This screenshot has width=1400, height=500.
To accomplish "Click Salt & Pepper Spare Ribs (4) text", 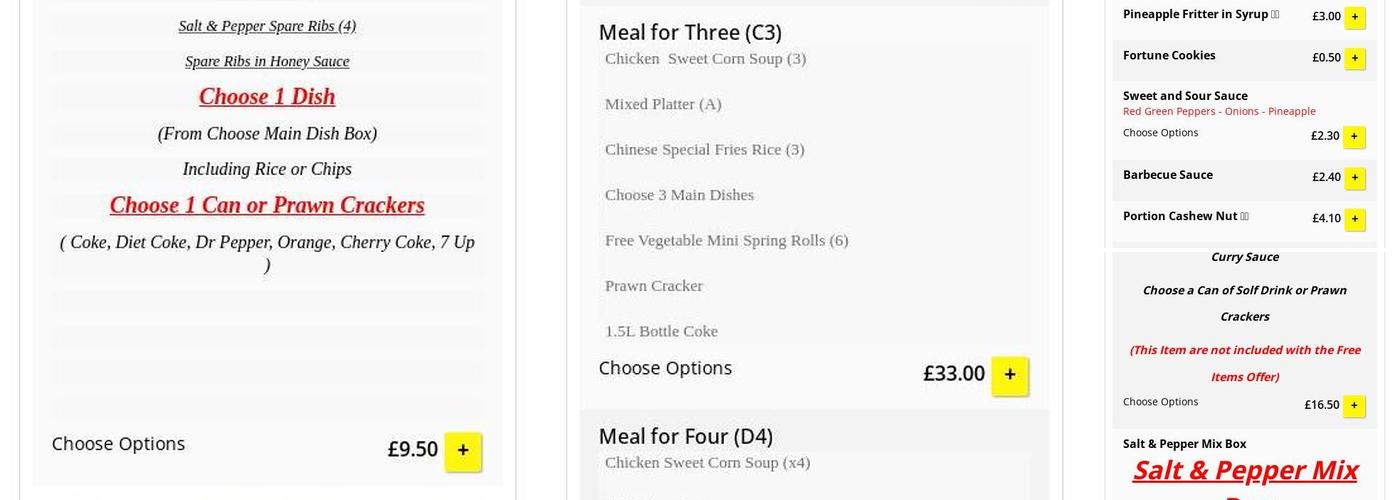I will click(267, 26).
